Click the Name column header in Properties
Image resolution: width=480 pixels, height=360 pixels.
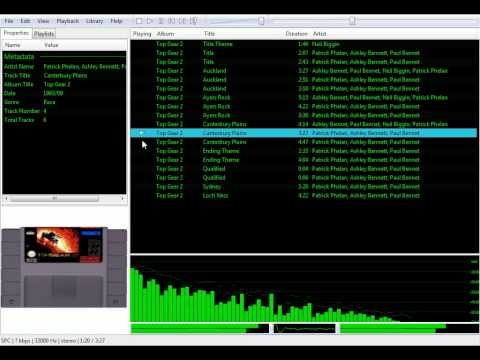pos(13,45)
